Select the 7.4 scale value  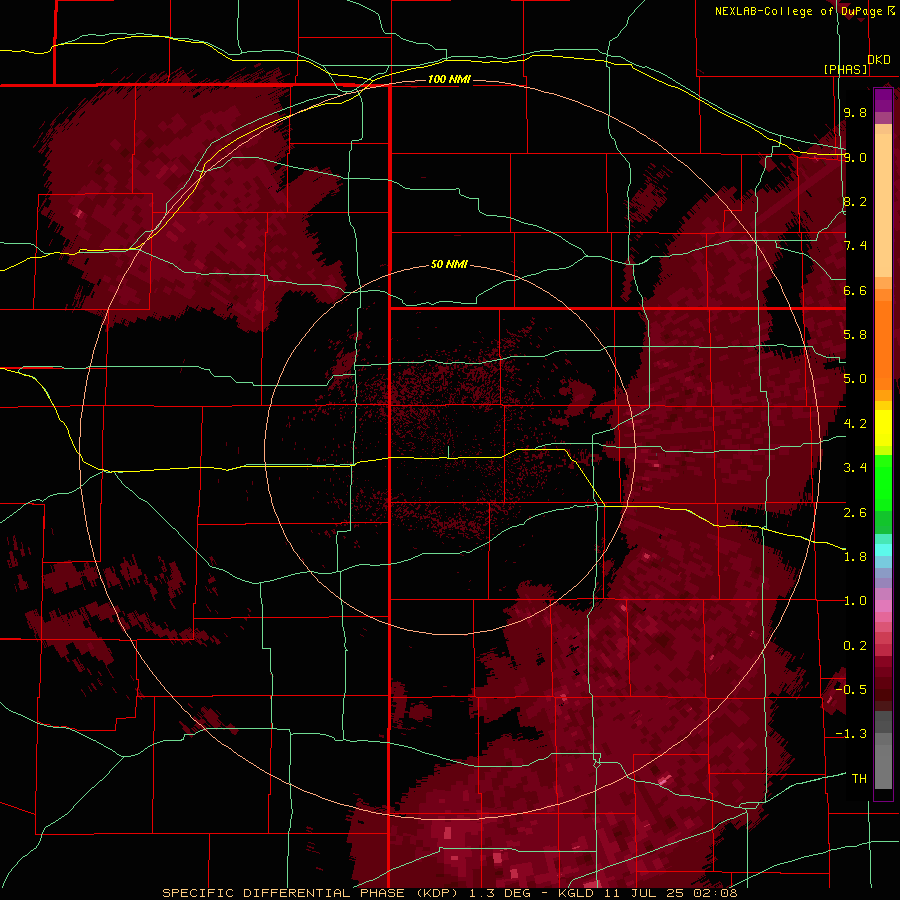tap(855, 246)
